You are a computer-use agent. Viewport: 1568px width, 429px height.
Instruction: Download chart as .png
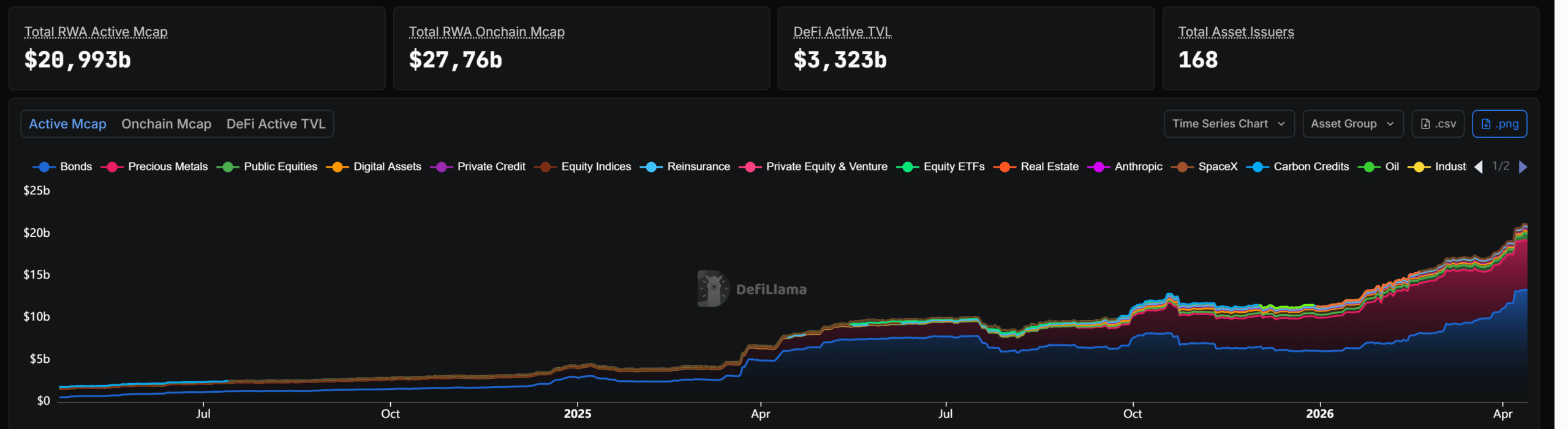click(1499, 124)
